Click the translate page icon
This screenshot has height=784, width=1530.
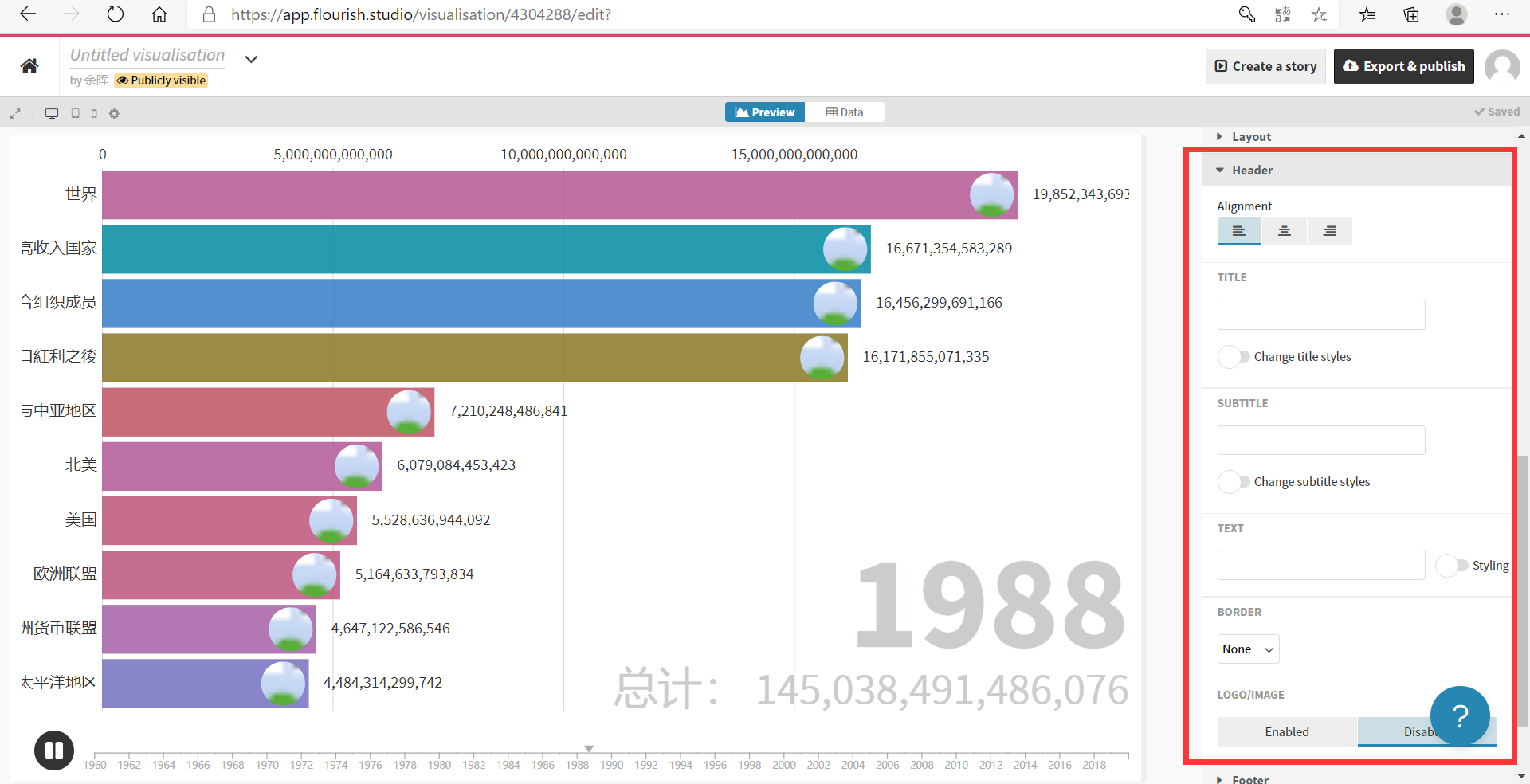click(x=1283, y=14)
